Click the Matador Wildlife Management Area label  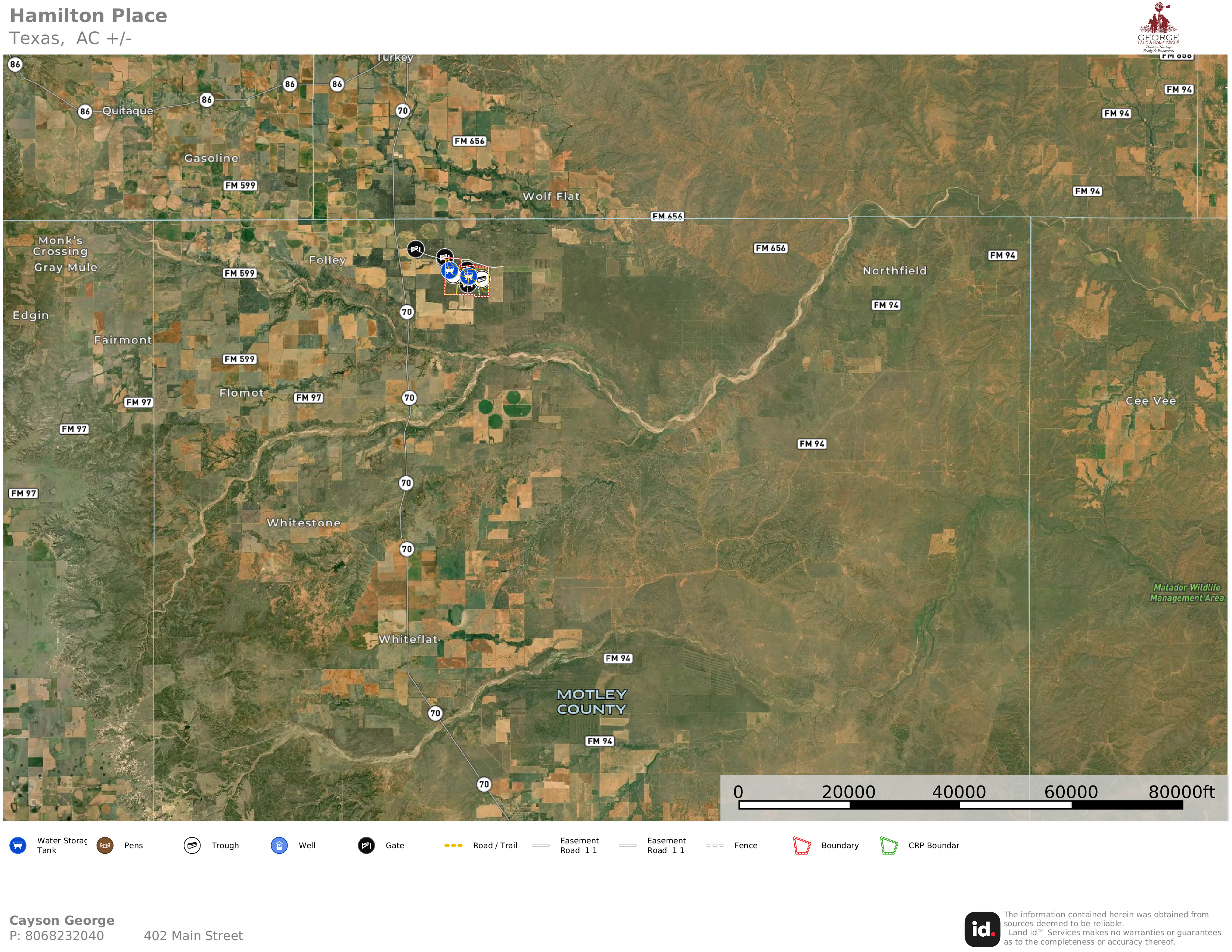[x=1186, y=593]
